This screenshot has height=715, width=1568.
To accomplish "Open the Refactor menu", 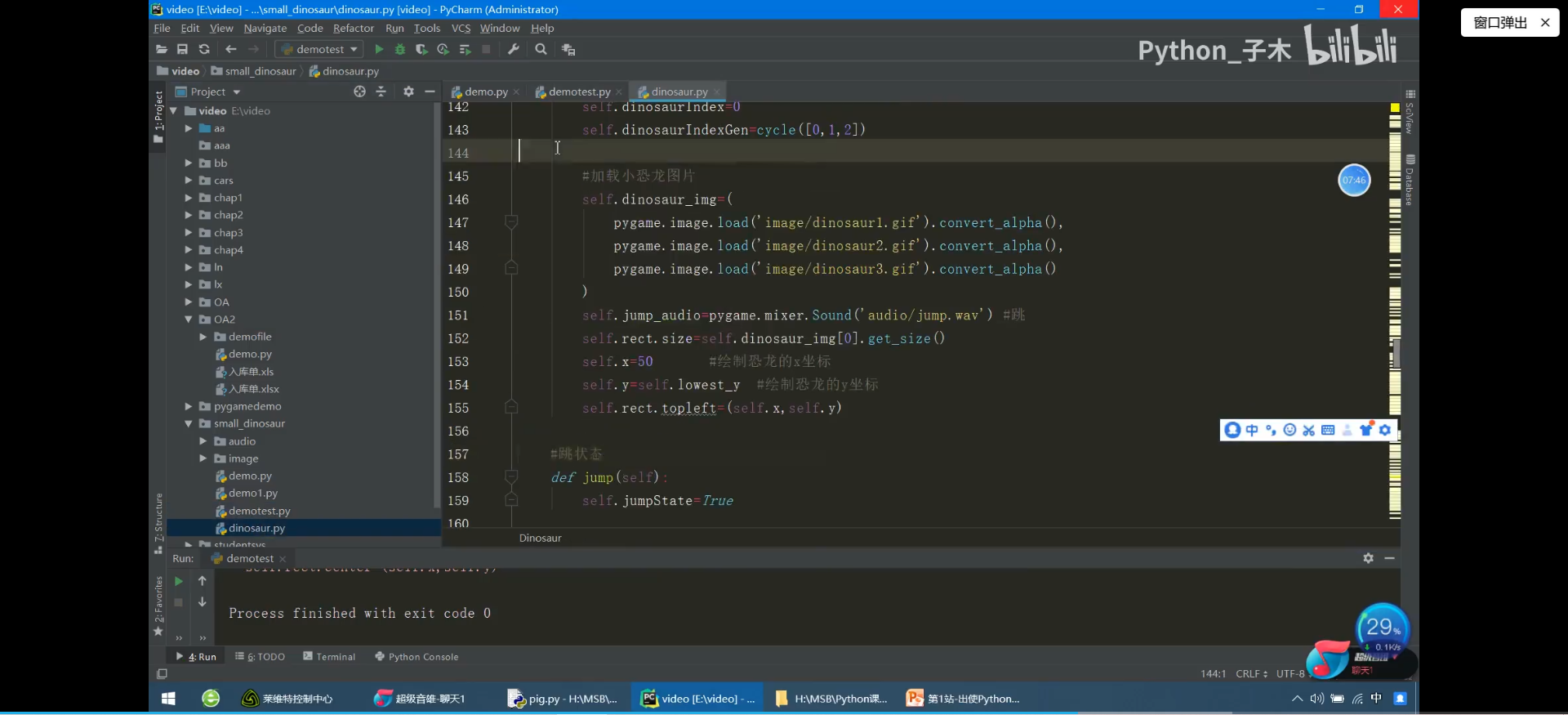I will click(354, 28).
